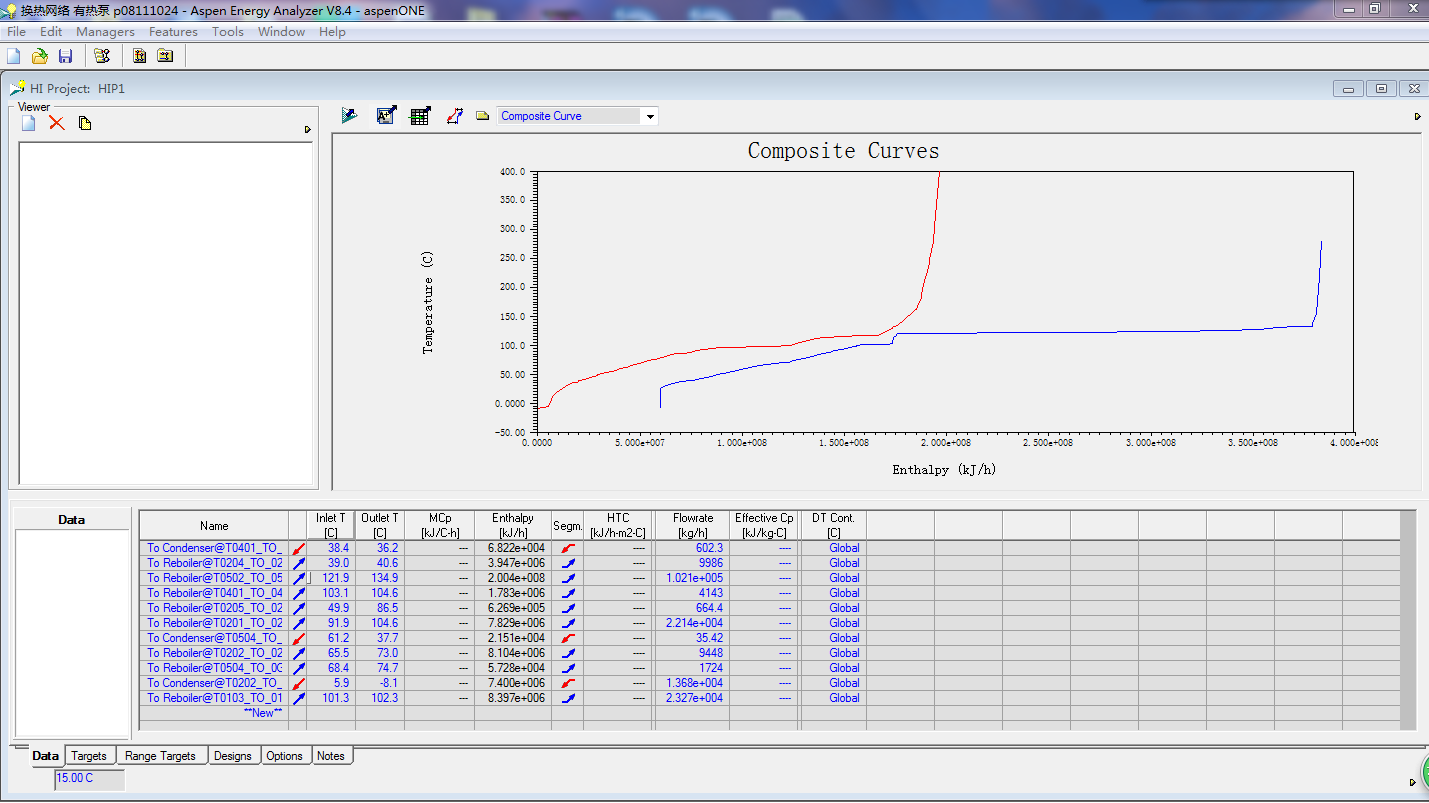Switch to the Notes tab

click(331, 756)
